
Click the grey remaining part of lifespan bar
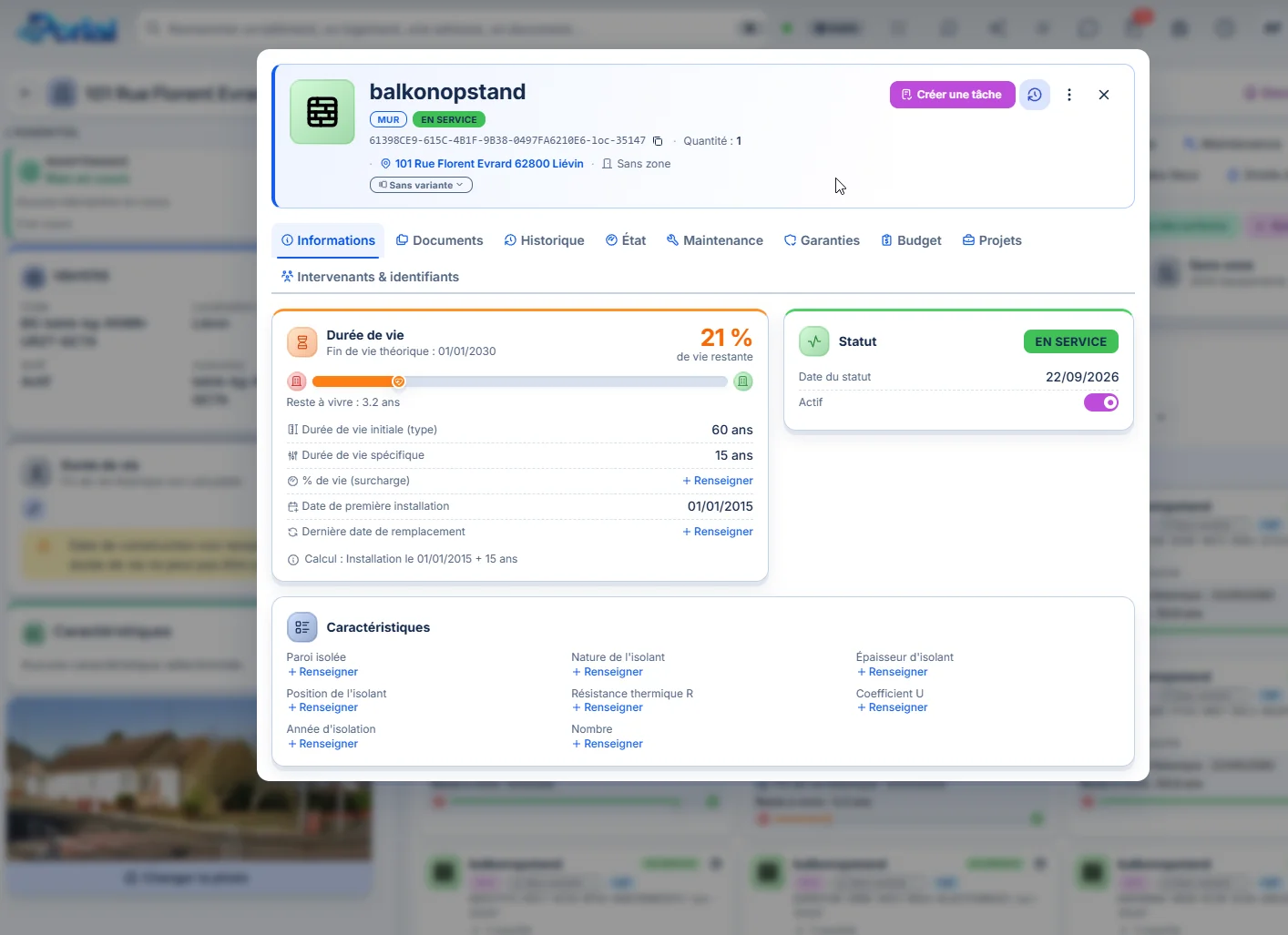click(x=566, y=381)
